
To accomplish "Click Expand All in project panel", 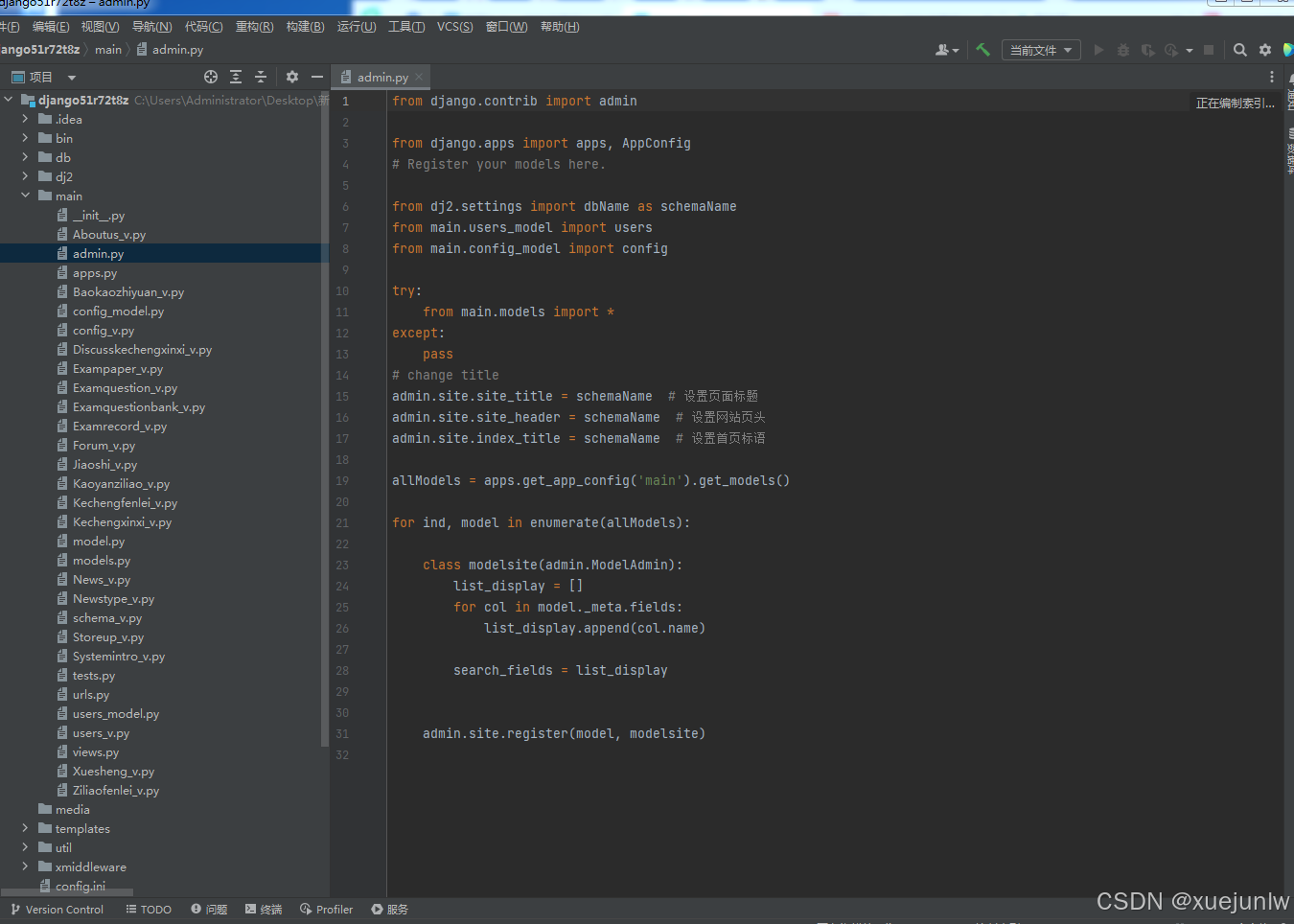I will coord(236,77).
